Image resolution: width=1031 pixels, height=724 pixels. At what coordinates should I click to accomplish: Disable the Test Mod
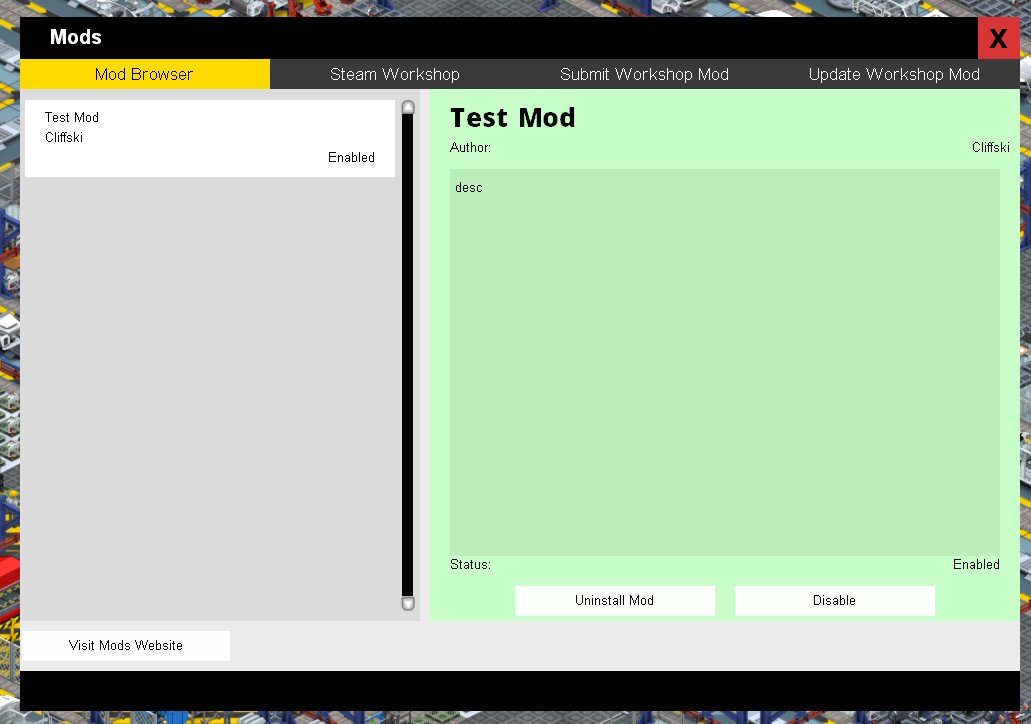click(x=834, y=601)
